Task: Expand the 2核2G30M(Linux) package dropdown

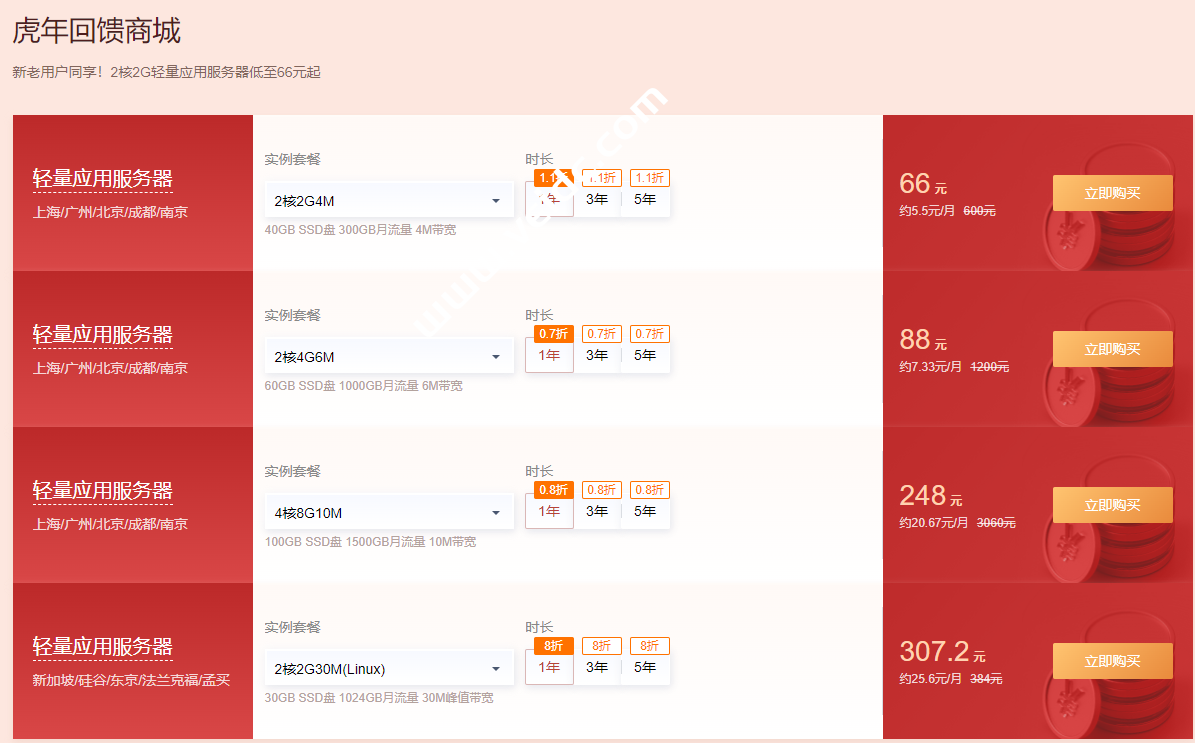Action: [389, 669]
